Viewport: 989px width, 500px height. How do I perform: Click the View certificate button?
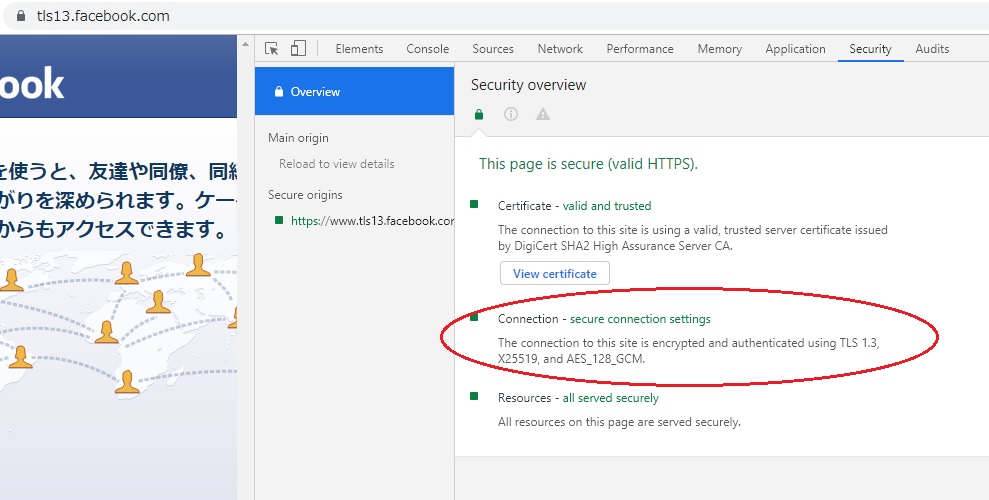click(554, 274)
